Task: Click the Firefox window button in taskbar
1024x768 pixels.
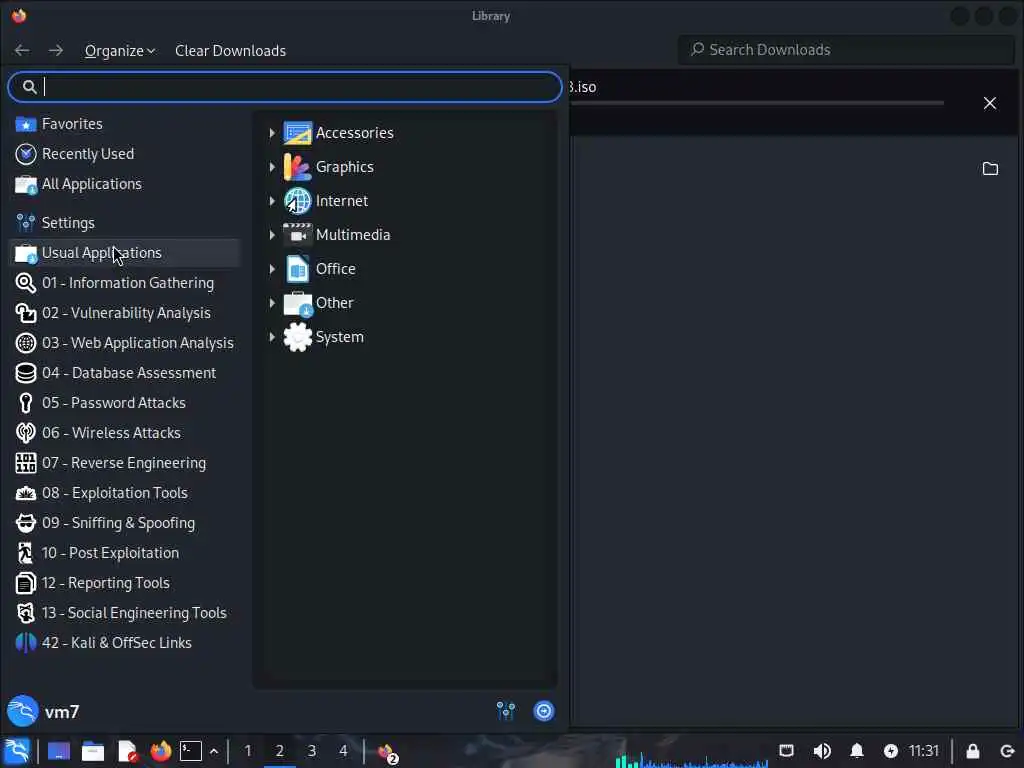Action: (387, 752)
